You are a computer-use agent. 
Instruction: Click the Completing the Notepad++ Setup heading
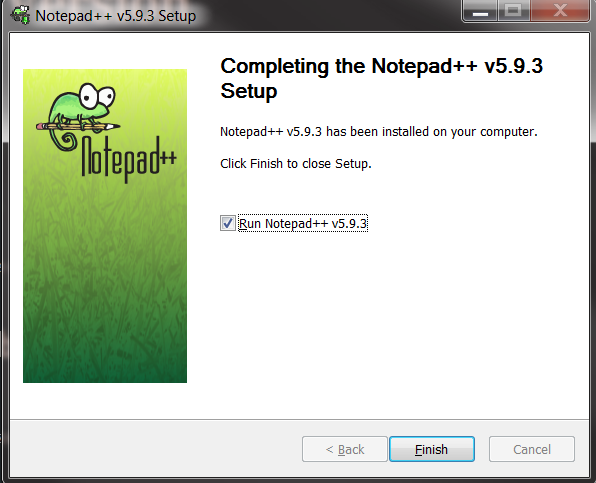pos(382,78)
